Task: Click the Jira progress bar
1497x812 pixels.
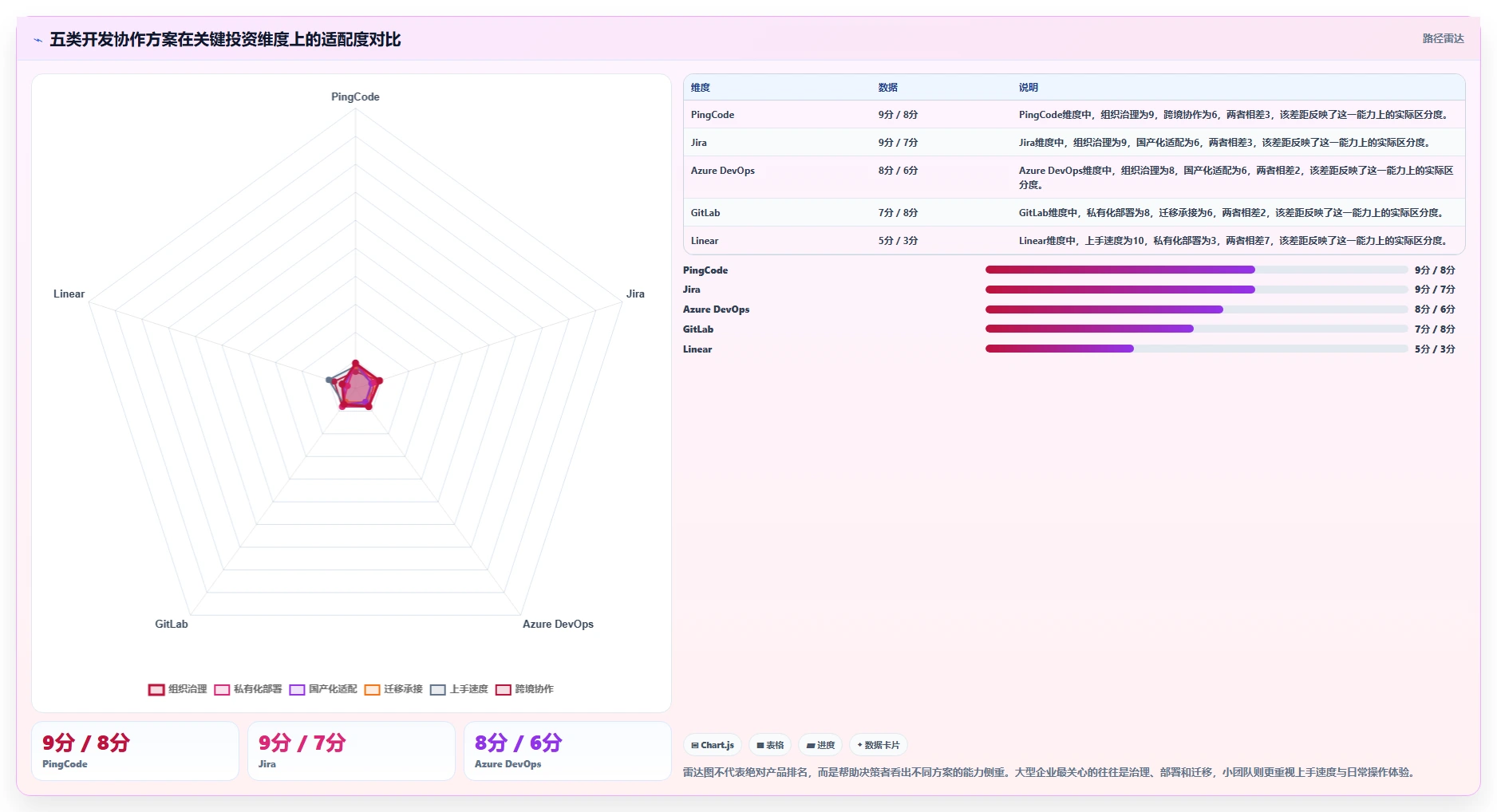Action: click(1196, 290)
